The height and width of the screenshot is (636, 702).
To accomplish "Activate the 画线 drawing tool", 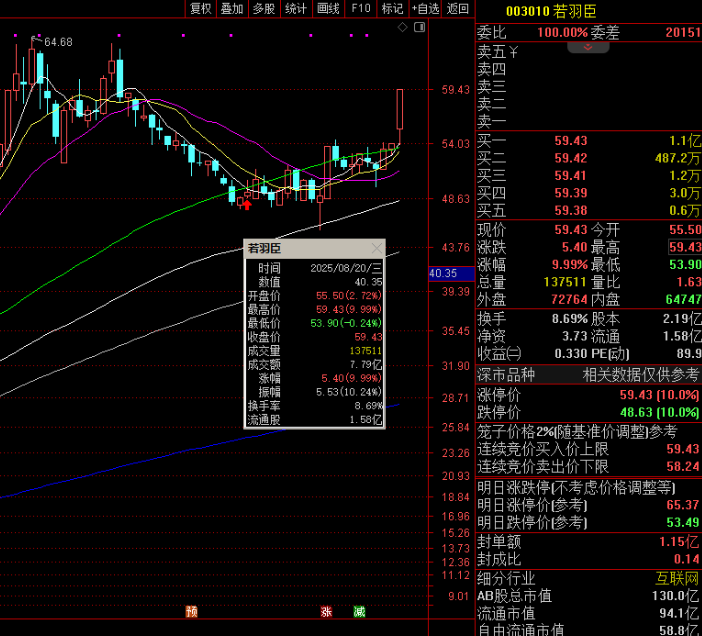I will coord(328,9).
